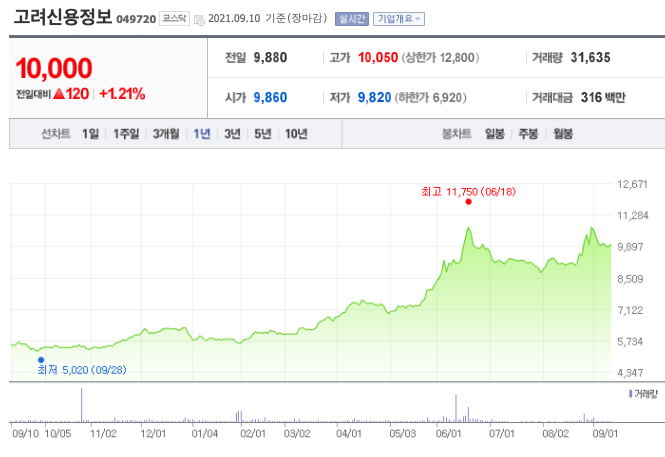Click the volume value 31,635
Screen dimensions: 665x457
tap(590, 57)
